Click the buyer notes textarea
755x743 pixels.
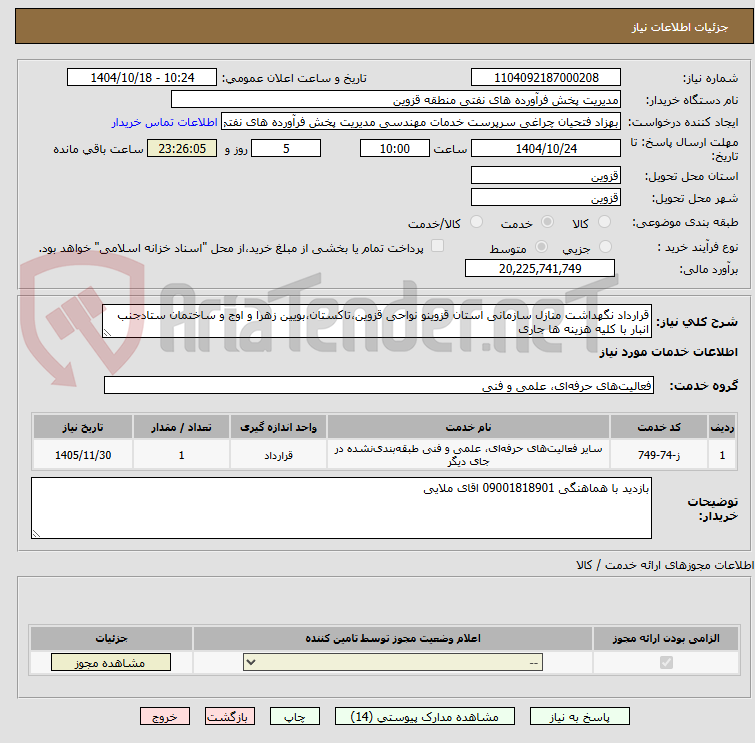[341, 508]
